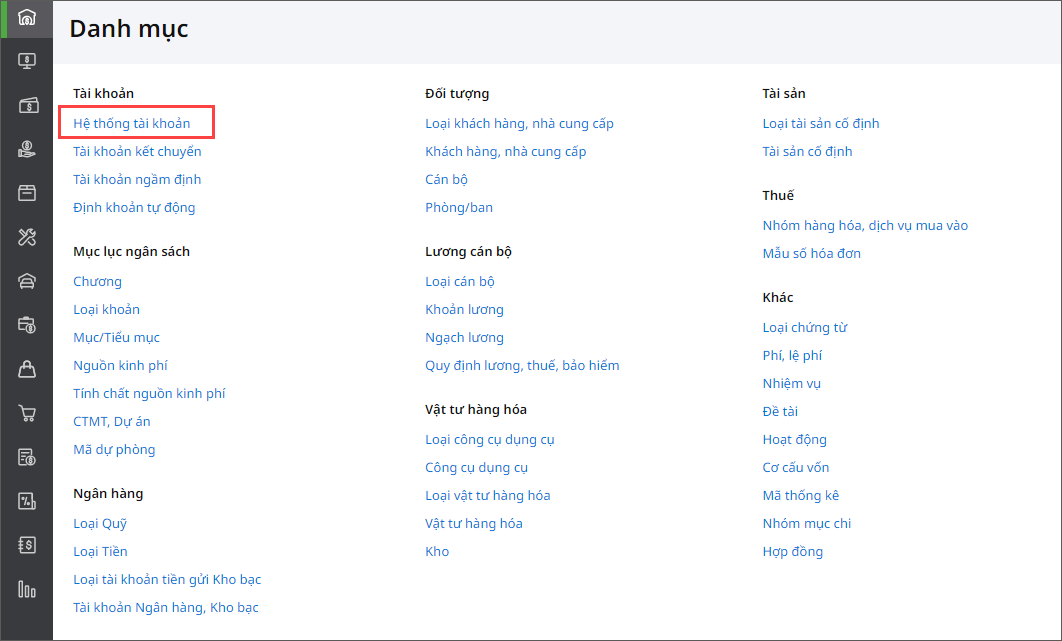Open the percent document sidebar icon

tap(27, 501)
